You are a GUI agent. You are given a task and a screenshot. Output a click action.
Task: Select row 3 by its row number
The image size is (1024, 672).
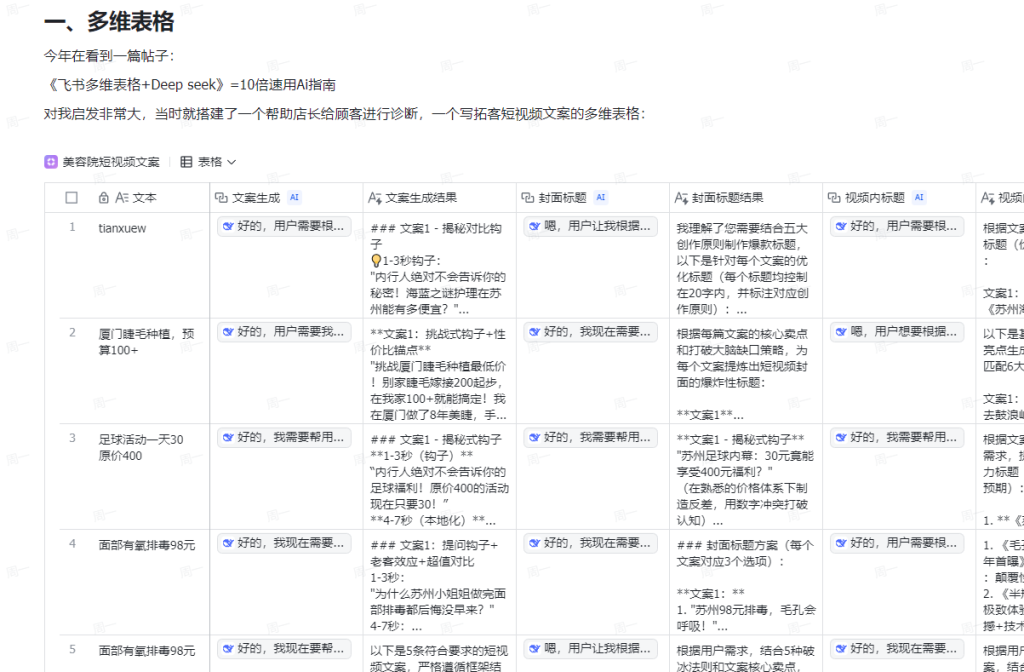click(72, 438)
